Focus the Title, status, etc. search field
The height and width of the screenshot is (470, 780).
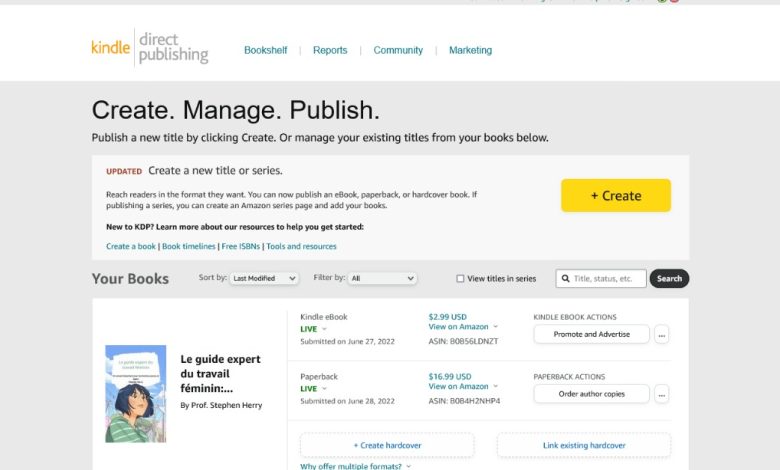(x=601, y=279)
